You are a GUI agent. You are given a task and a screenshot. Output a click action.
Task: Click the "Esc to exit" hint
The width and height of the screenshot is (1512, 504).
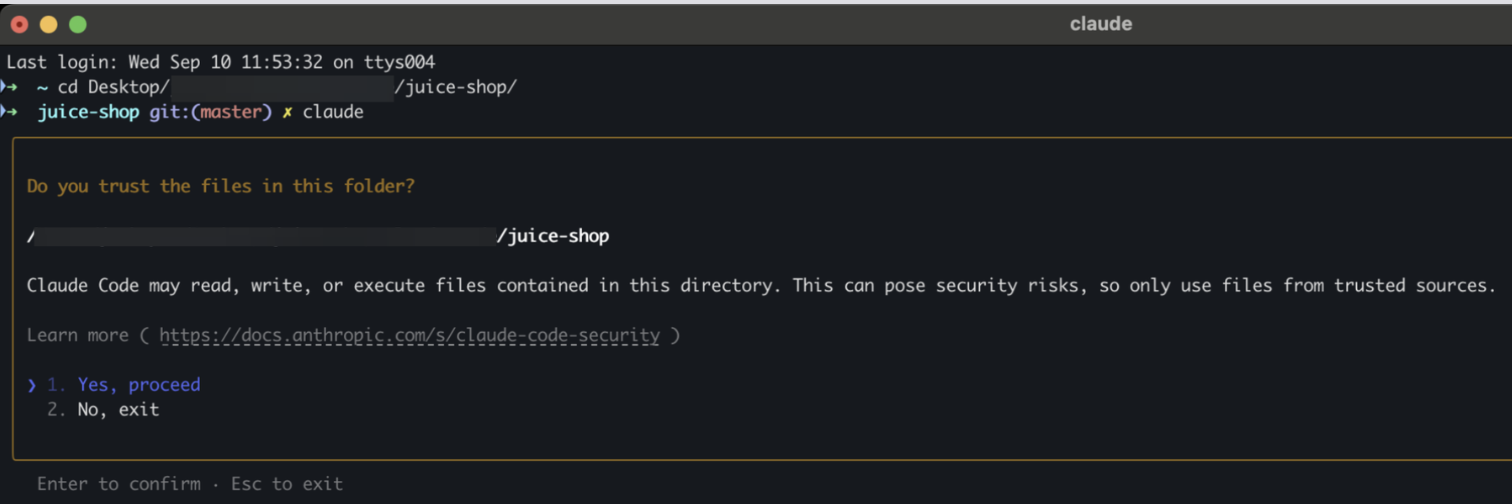(x=287, y=484)
